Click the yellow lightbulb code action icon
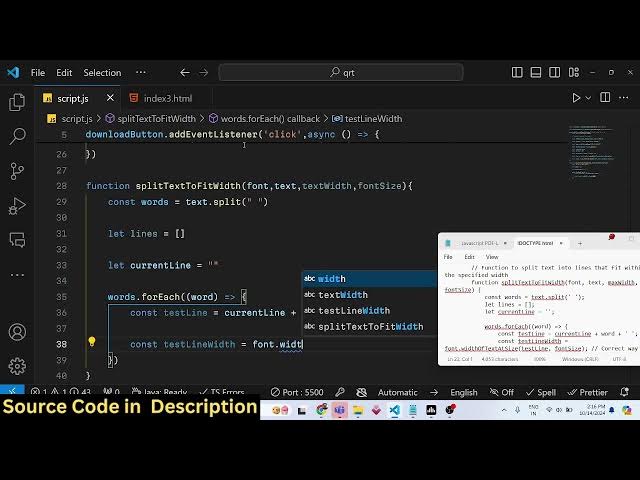The image size is (640, 480). [x=92, y=342]
